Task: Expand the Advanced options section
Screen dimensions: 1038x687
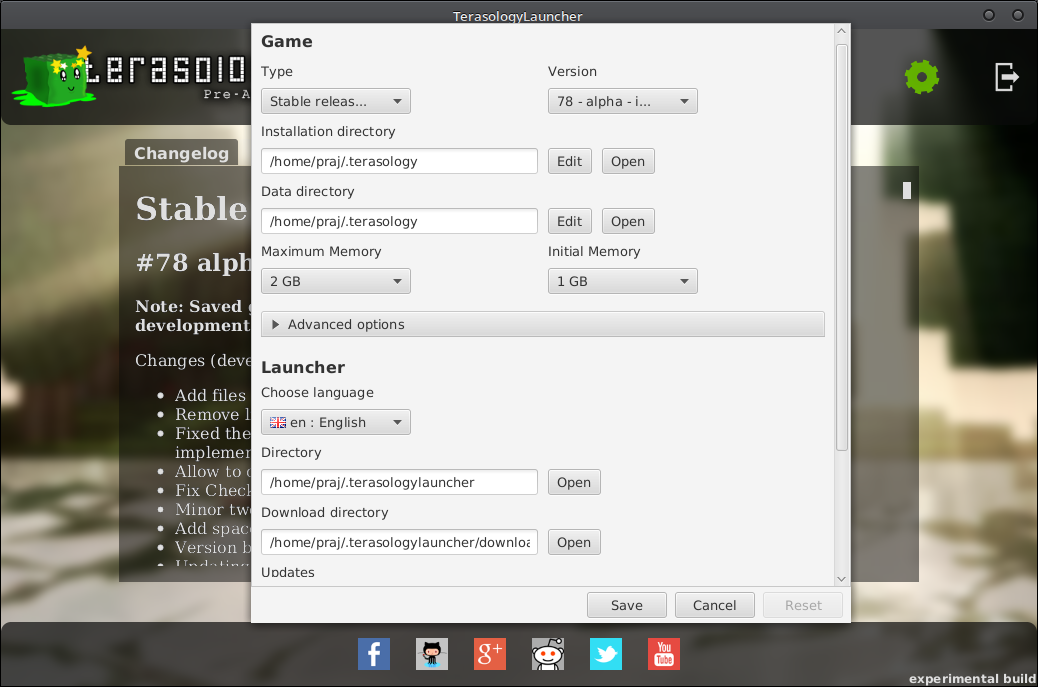Action: point(543,324)
